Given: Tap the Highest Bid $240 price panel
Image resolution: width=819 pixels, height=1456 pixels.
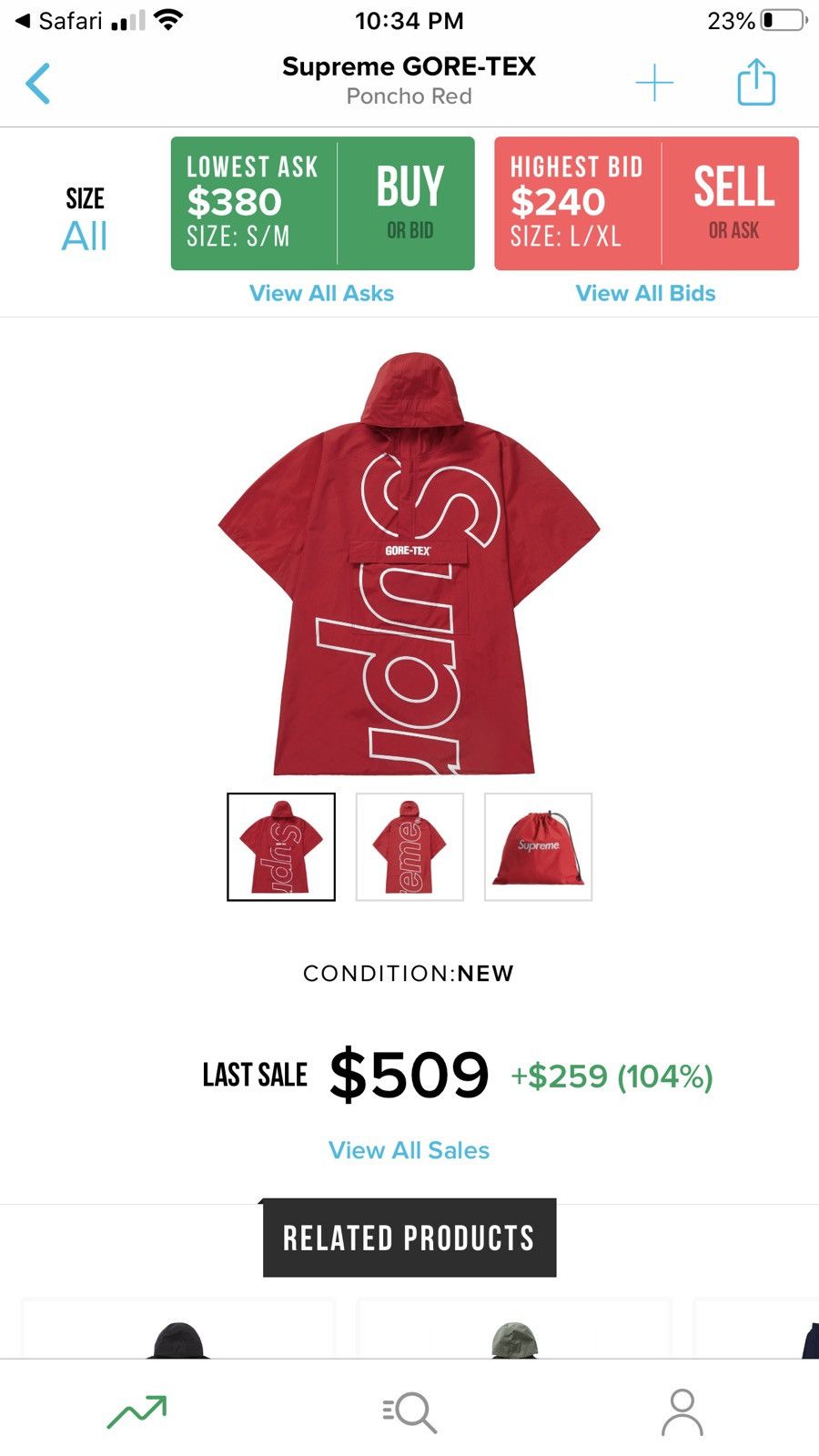Looking at the screenshot, I should tap(578, 203).
